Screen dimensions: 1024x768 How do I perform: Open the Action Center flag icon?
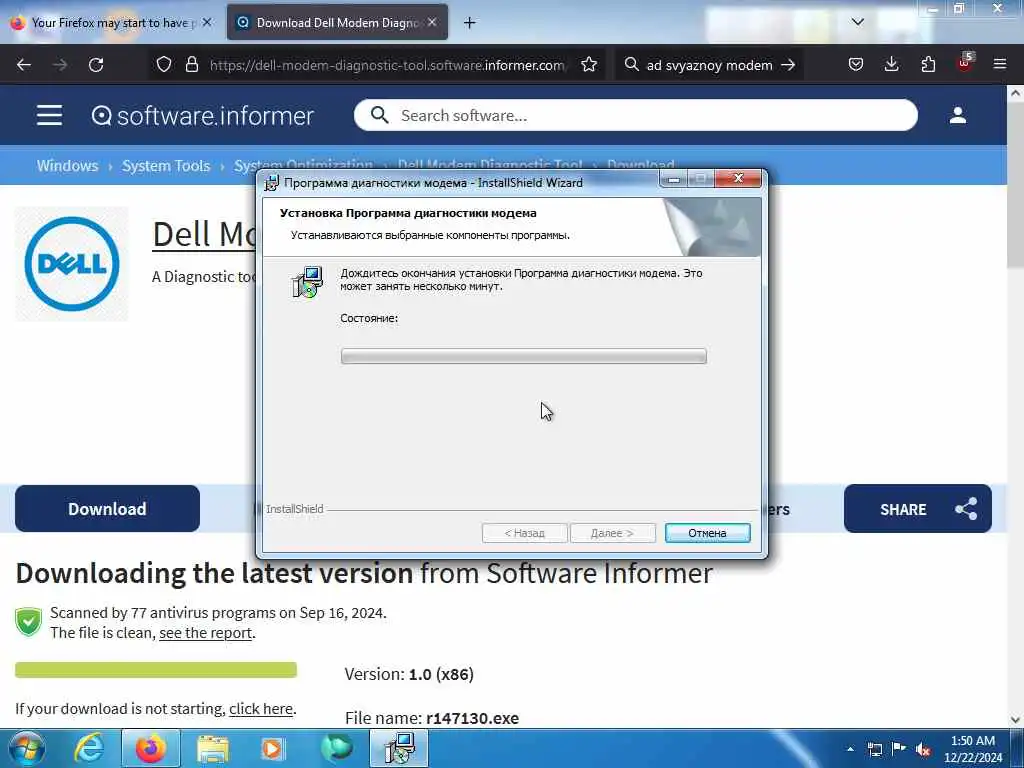[x=899, y=749]
